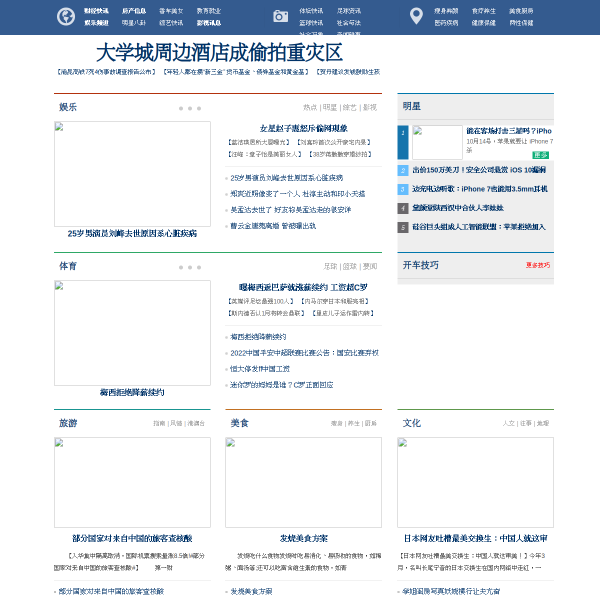Open 房产信息 in the top navigation
This screenshot has height=600, width=600.
point(134,11)
